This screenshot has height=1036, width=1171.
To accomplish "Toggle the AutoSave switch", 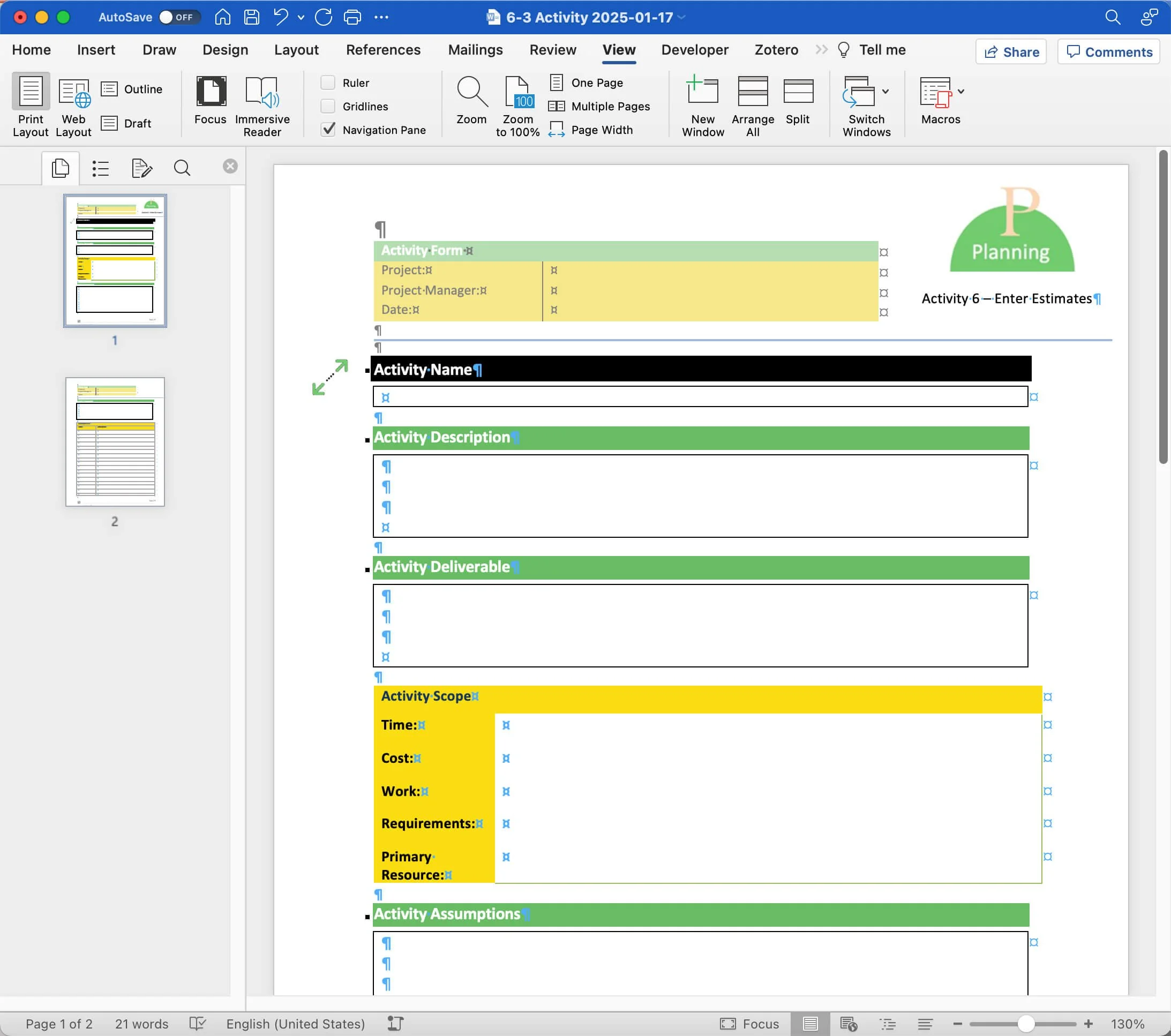I will tap(179, 17).
